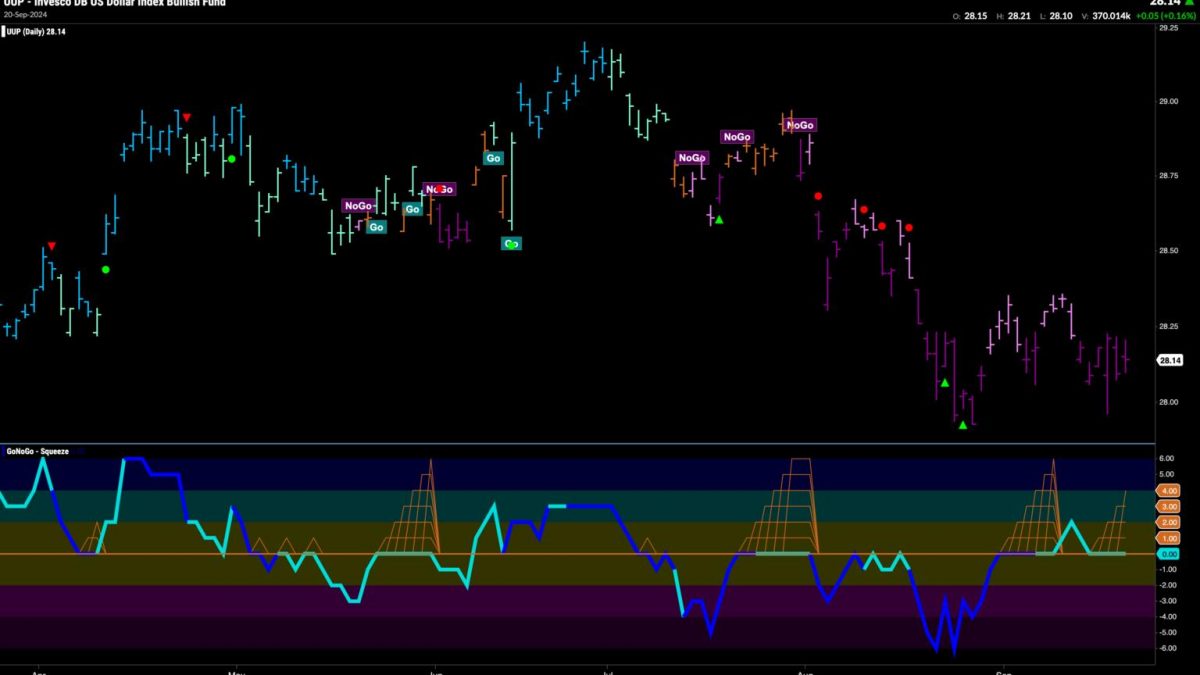The width and height of the screenshot is (1200, 675).
Task: Click the rightmost NoGo label near 28.90
Action: (800, 125)
